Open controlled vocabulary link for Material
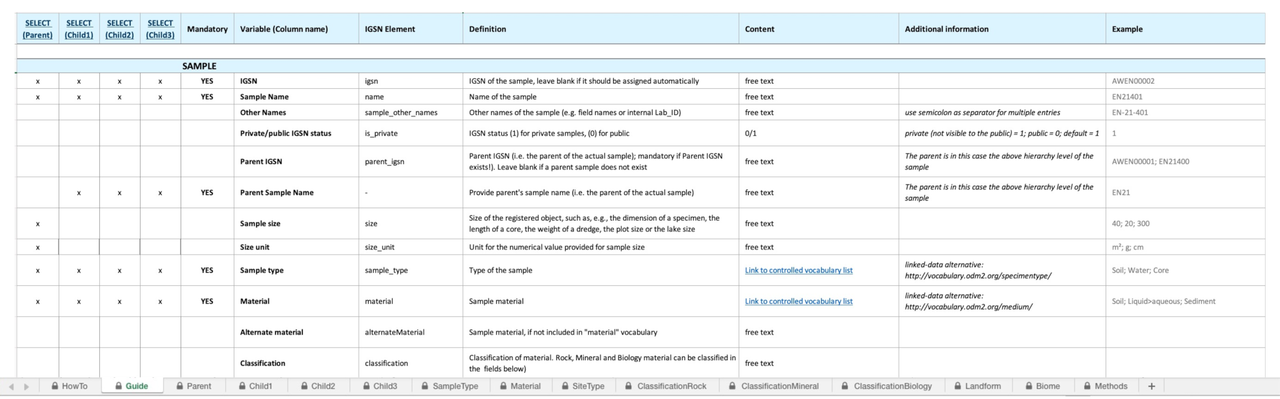This screenshot has width=1280, height=399. 799,301
